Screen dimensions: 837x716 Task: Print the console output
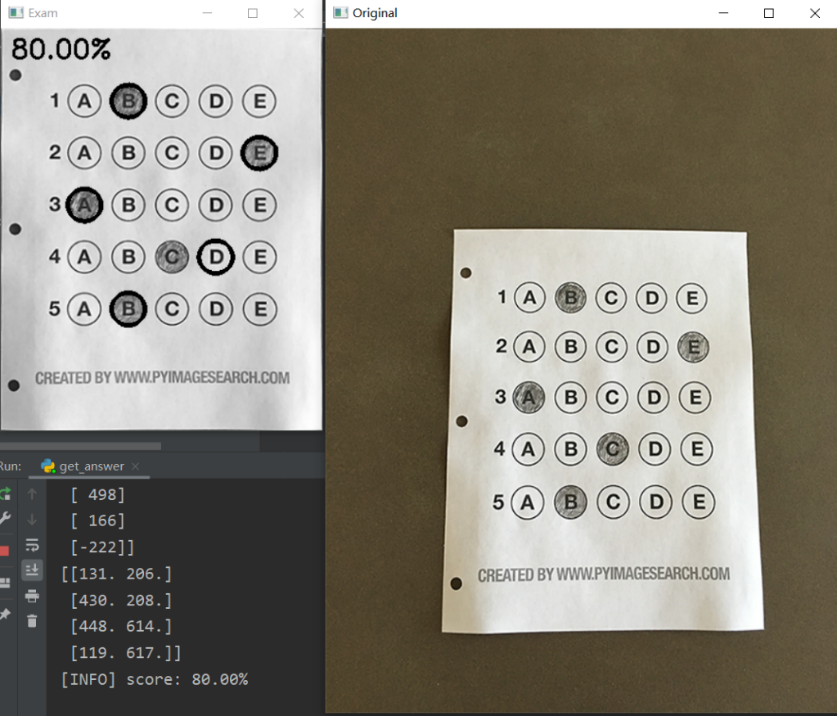coord(32,596)
